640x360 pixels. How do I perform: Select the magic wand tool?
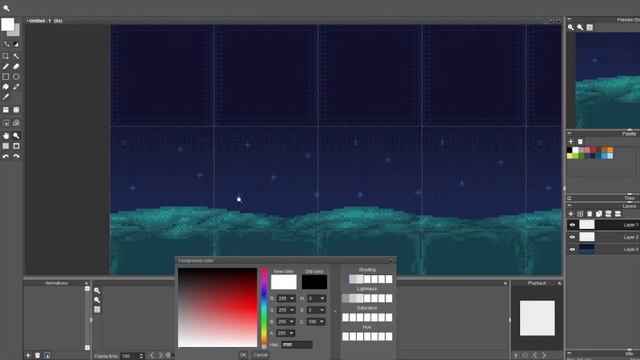coord(16,56)
